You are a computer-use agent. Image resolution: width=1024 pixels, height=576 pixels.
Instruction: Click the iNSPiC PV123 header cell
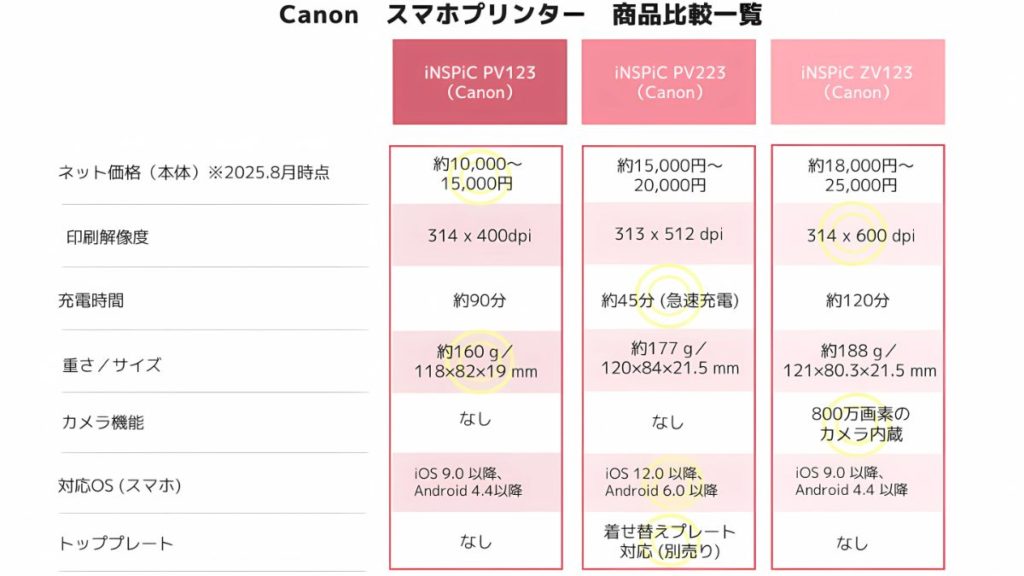pos(479,82)
